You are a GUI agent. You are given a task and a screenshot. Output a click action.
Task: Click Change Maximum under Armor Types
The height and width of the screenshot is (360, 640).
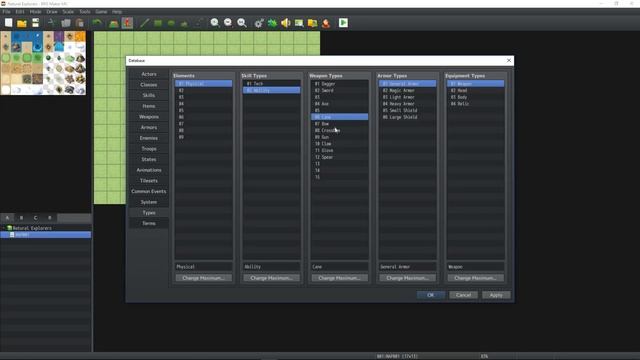tap(407, 278)
